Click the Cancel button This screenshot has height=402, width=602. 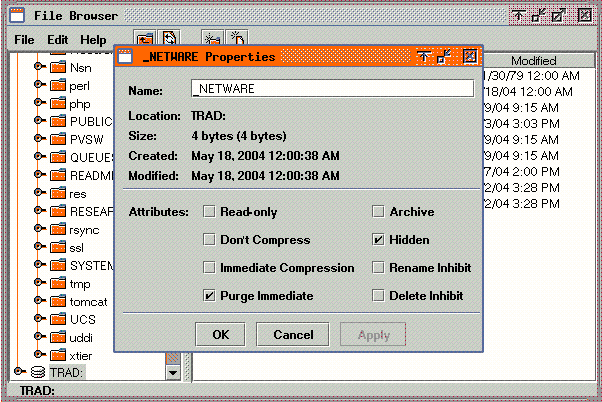[293, 334]
